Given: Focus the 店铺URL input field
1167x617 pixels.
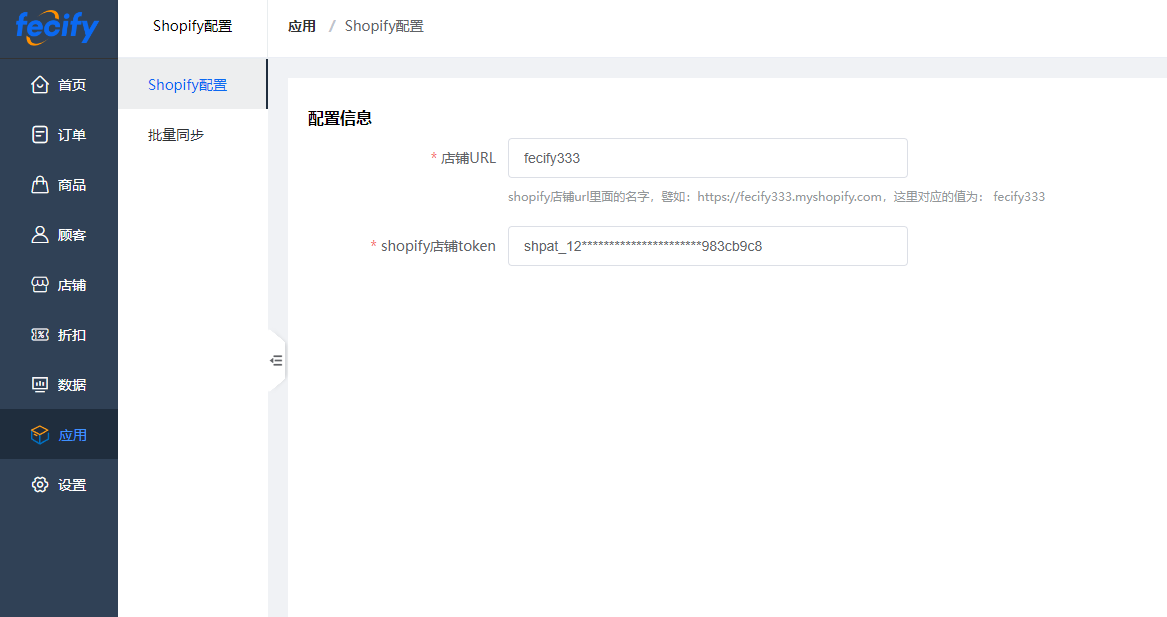Looking at the screenshot, I should tap(708, 158).
